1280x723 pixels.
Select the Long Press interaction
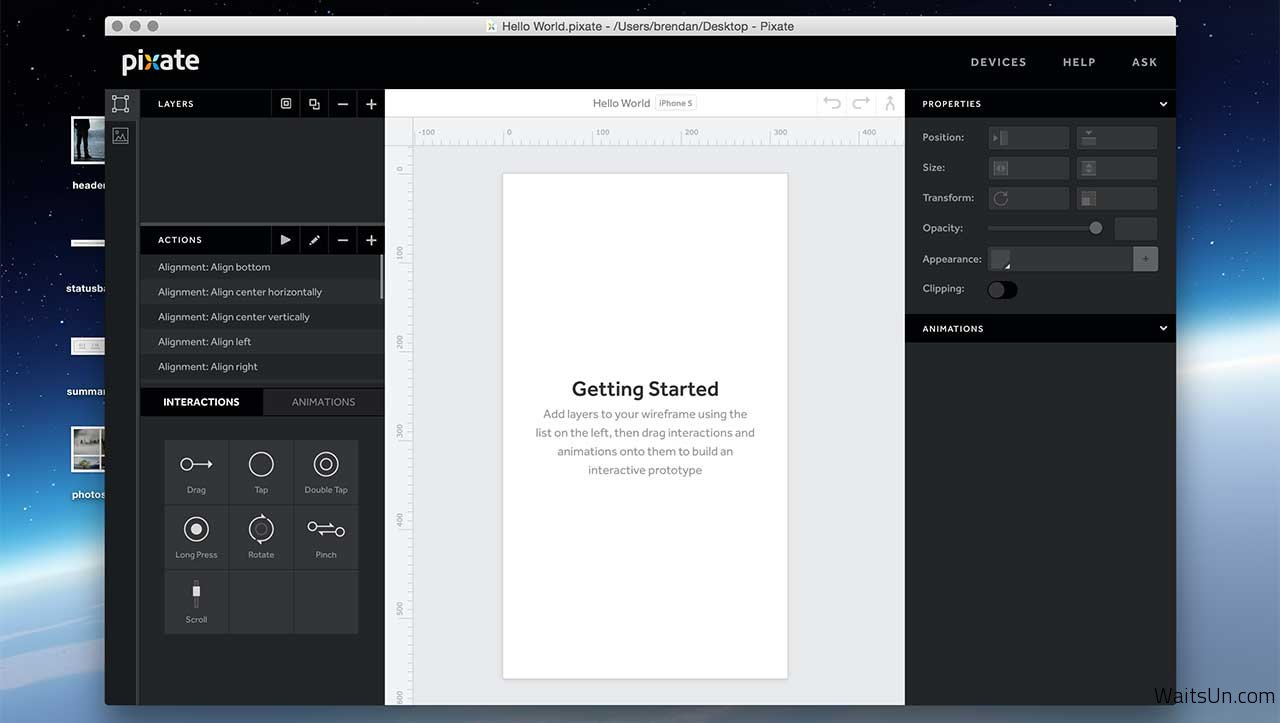(x=196, y=537)
